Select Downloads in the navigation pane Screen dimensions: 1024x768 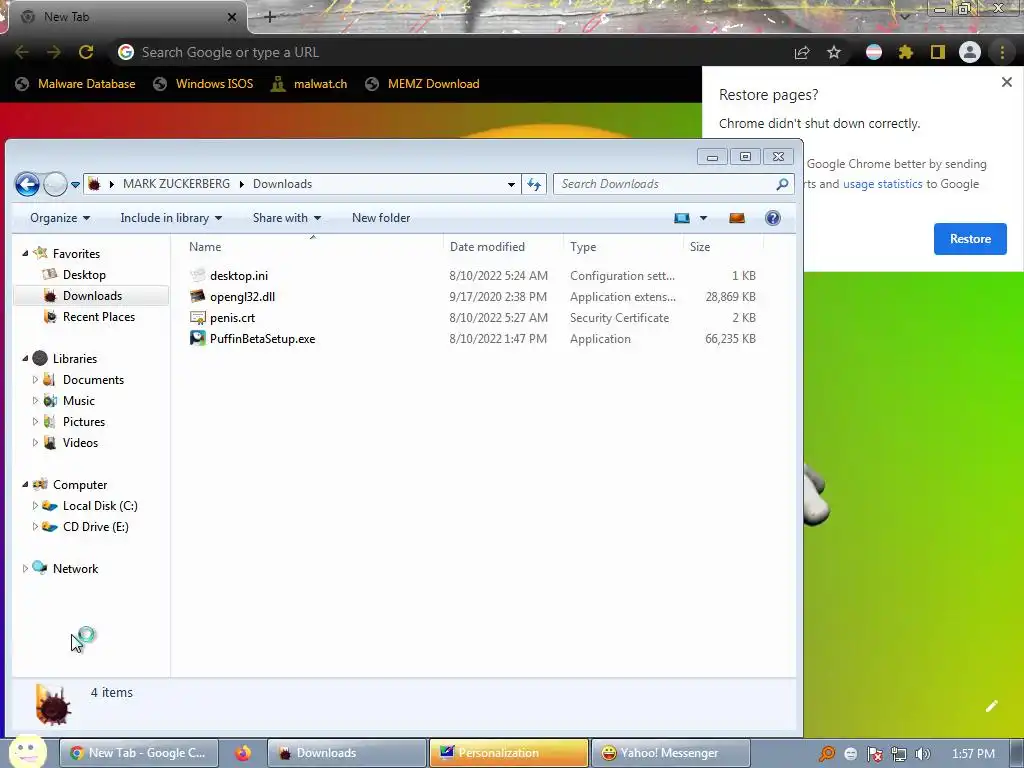click(91, 296)
